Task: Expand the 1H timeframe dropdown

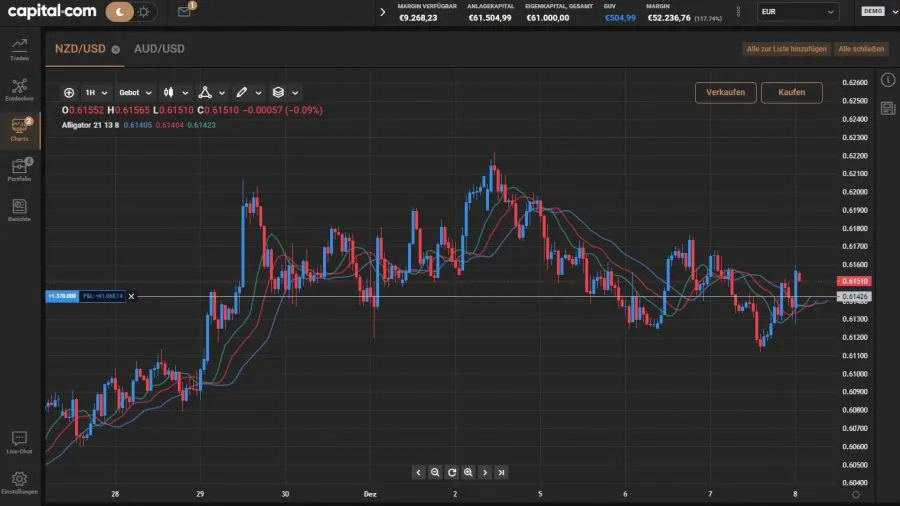Action: (96, 92)
